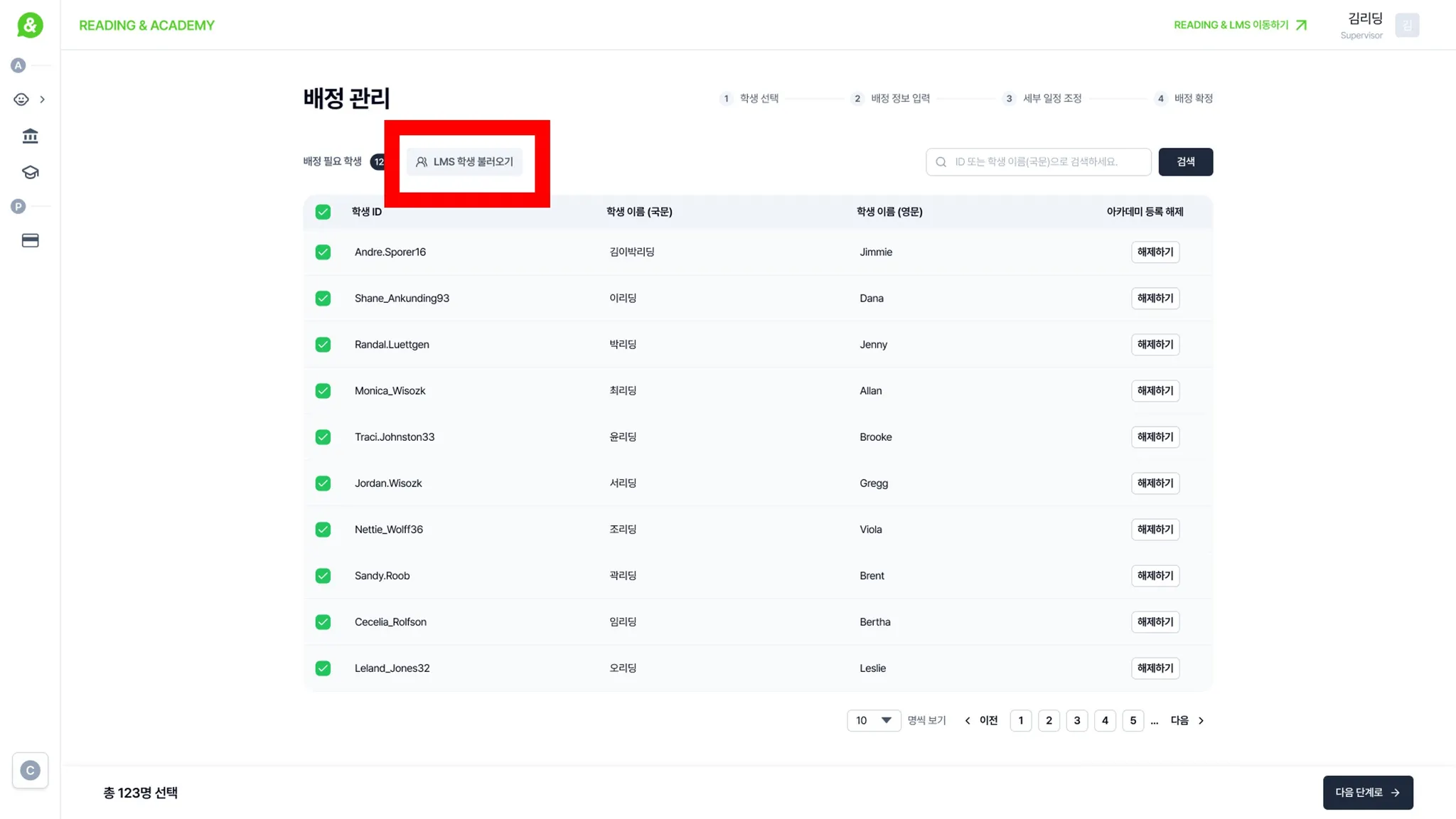Uncheck the Sandy.Roob row checkbox
This screenshot has width=1456, height=819.
tap(323, 576)
